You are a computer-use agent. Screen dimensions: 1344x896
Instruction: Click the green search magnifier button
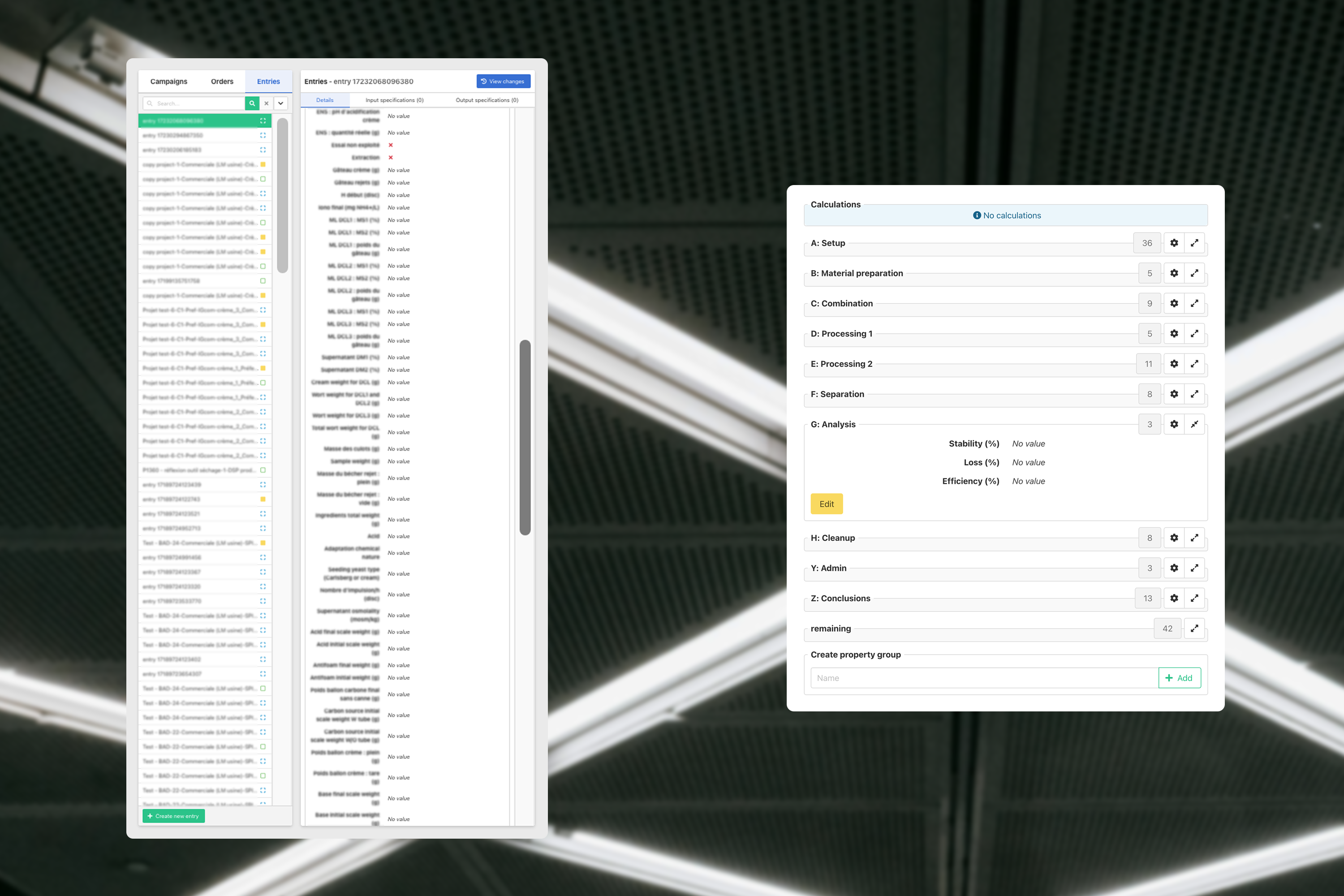click(252, 103)
